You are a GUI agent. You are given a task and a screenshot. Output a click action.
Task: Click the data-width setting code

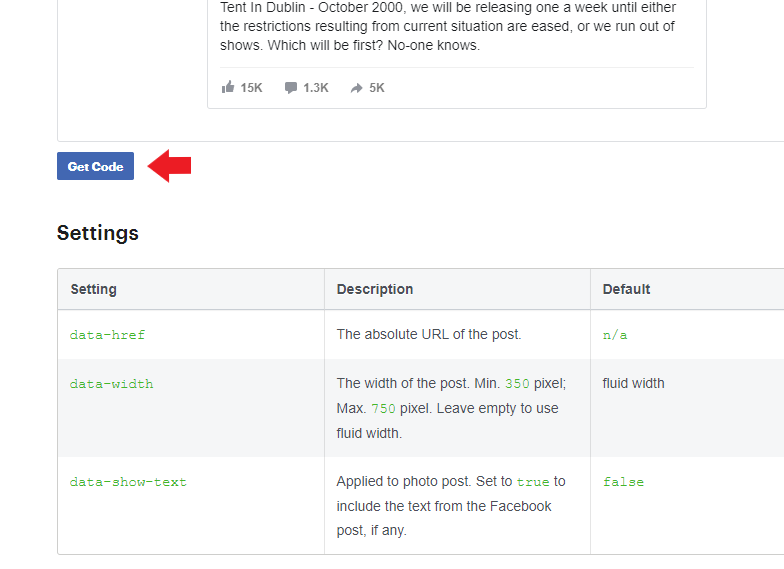pos(112,384)
